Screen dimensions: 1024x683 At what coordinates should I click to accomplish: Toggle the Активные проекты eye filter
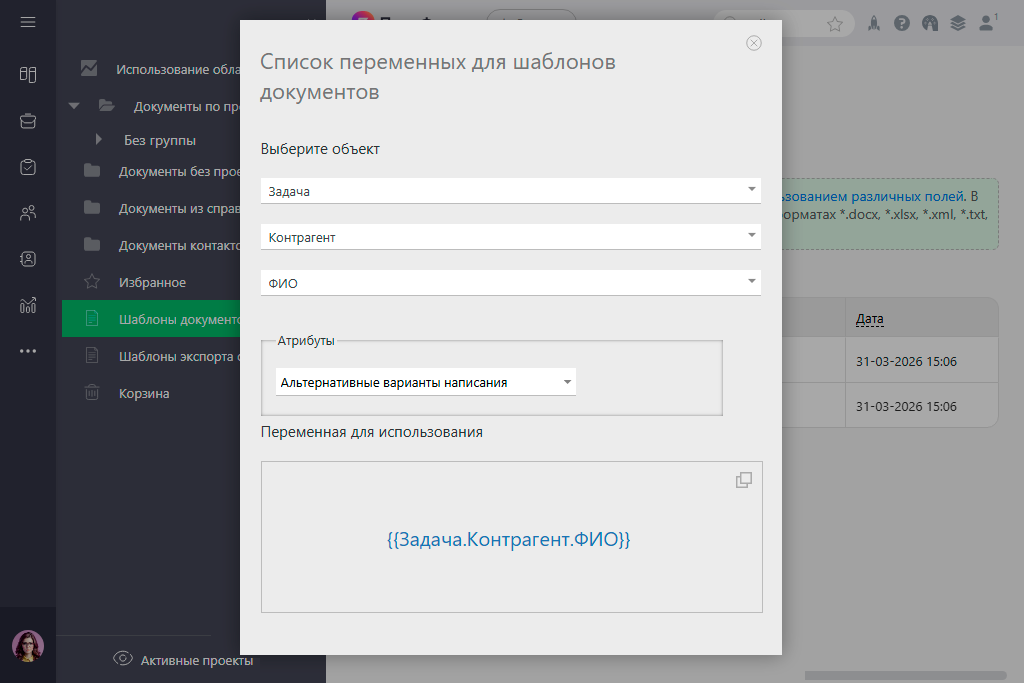click(x=124, y=658)
